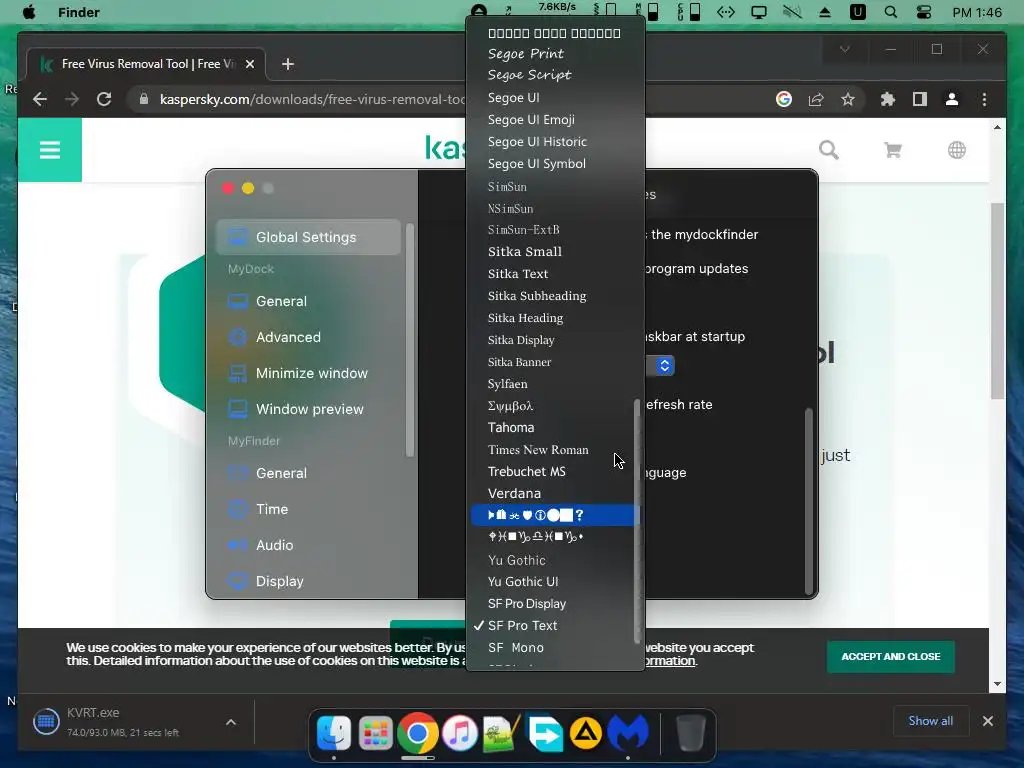Image resolution: width=1024 pixels, height=768 pixels.
Task: Open the yellow triangle dock app
Action: [x=586, y=733]
